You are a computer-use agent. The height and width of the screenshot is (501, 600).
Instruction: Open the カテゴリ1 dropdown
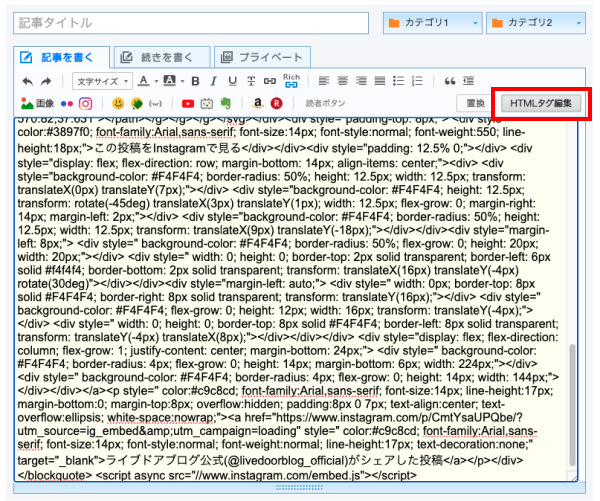(x=432, y=23)
